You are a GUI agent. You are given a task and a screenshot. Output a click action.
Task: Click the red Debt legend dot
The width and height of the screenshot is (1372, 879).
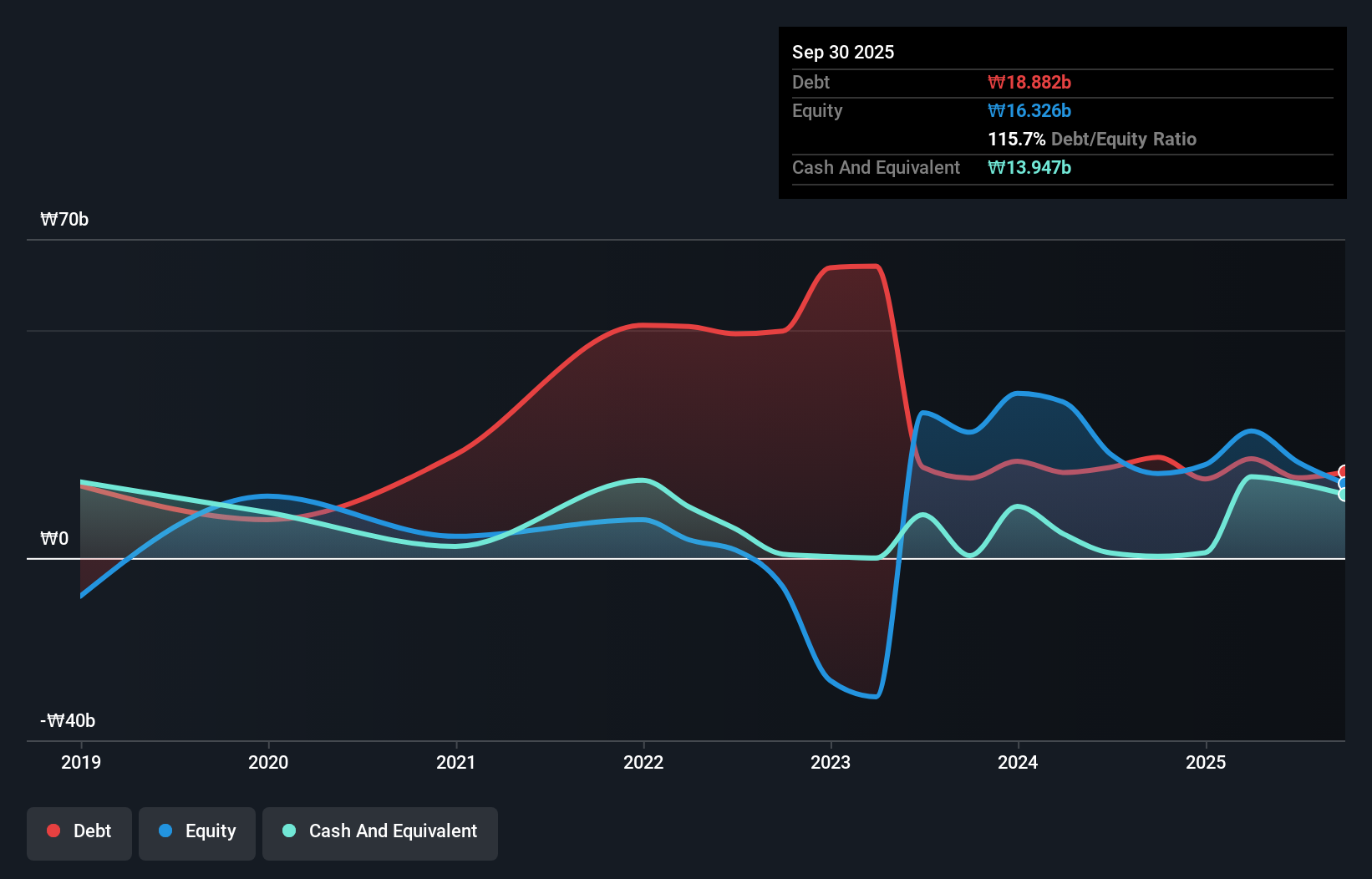coord(52,831)
